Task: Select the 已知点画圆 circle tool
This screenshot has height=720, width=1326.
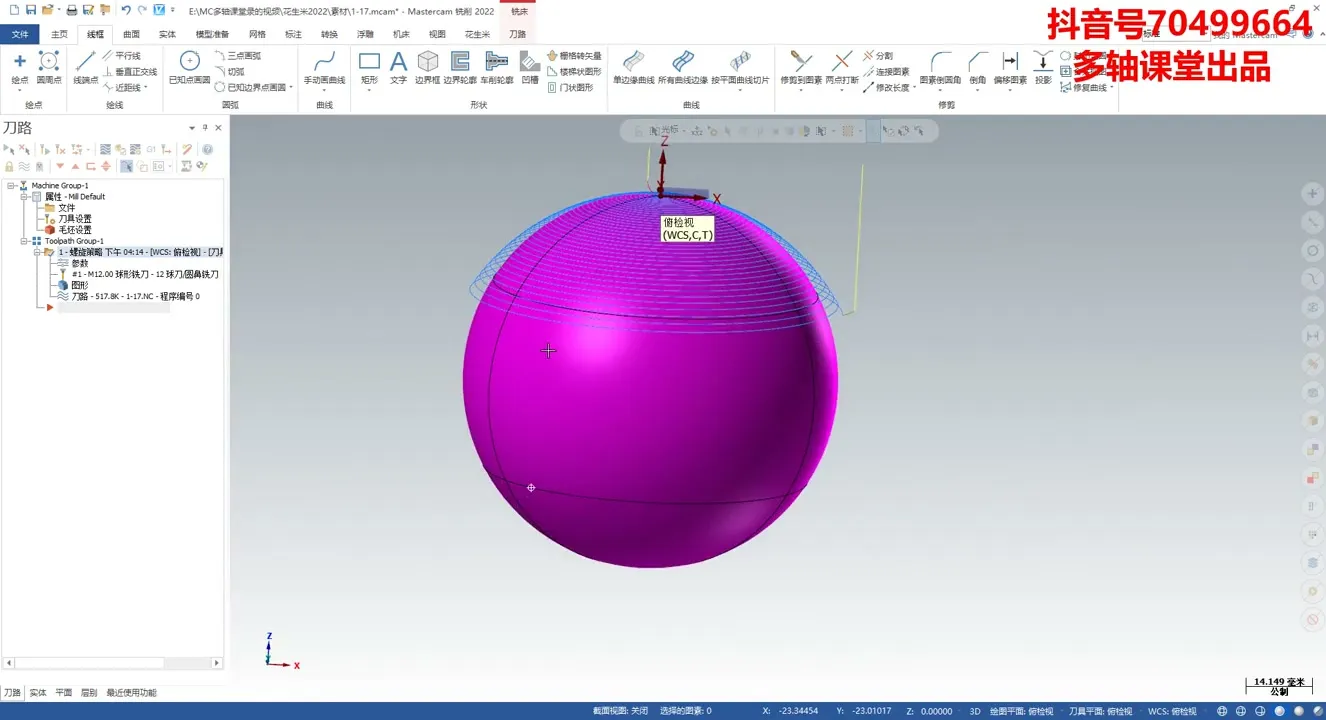Action: (189, 66)
